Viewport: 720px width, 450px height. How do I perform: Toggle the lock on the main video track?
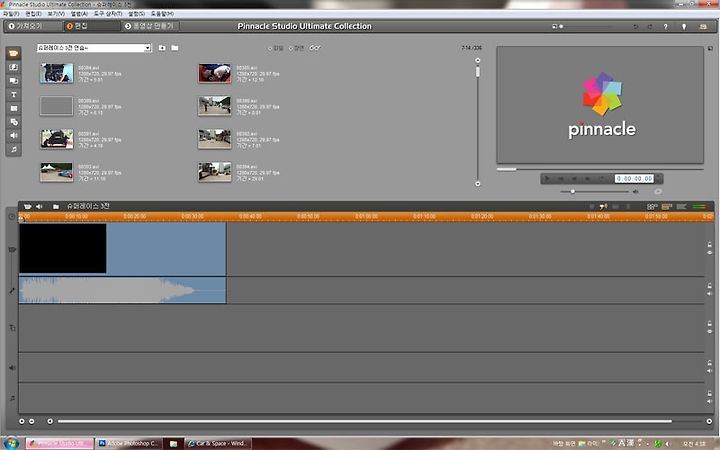pos(709,245)
